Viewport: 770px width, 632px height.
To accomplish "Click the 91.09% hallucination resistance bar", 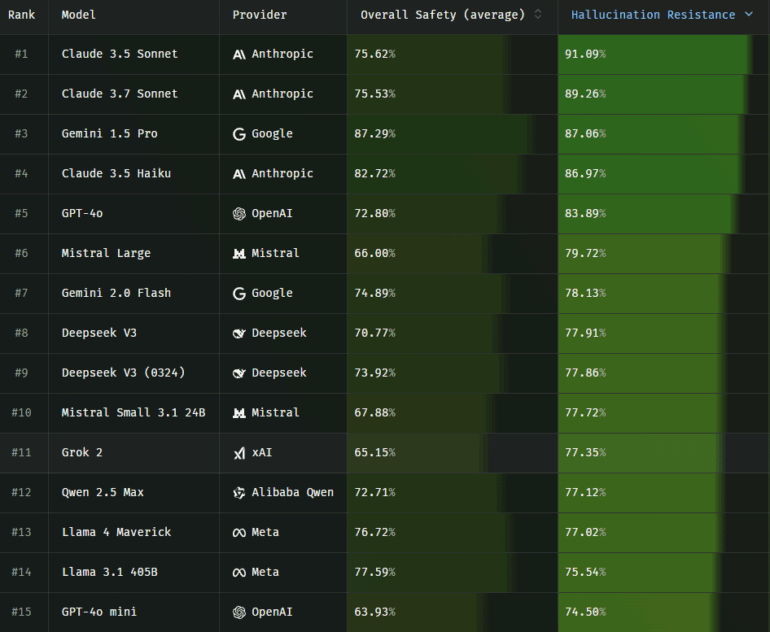I will 654,54.
